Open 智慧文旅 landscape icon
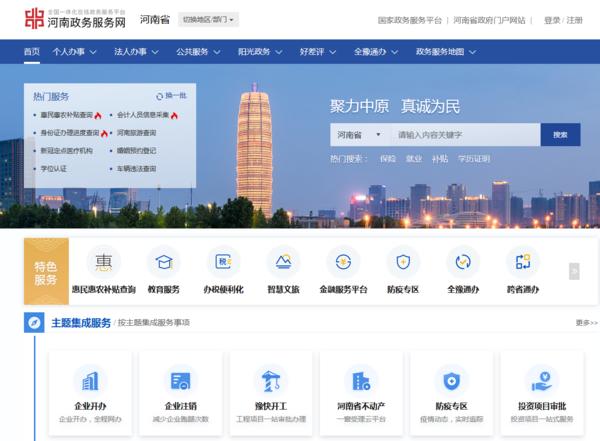This screenshot has width=600, height=441. click(x=283, y=262)
